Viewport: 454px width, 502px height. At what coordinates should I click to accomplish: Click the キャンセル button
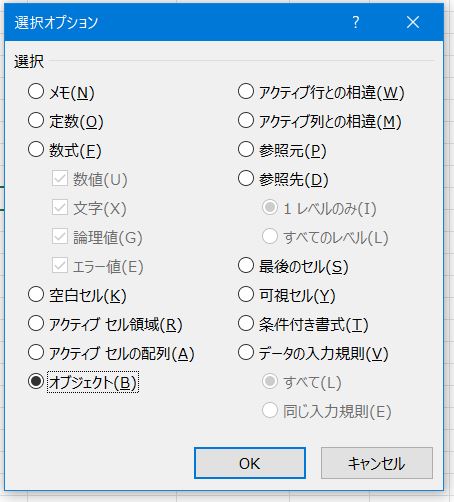pyautogui.click(x=377, y=463)
